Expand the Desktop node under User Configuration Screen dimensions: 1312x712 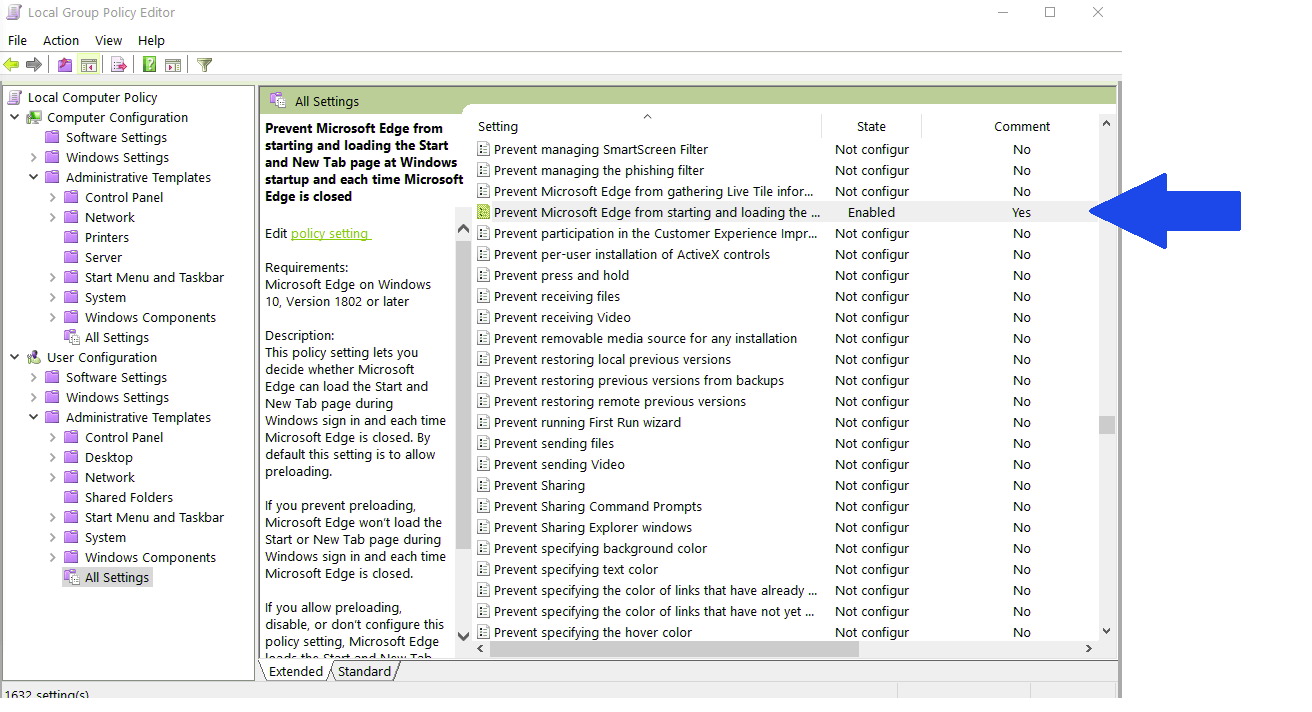click(53, 457)
